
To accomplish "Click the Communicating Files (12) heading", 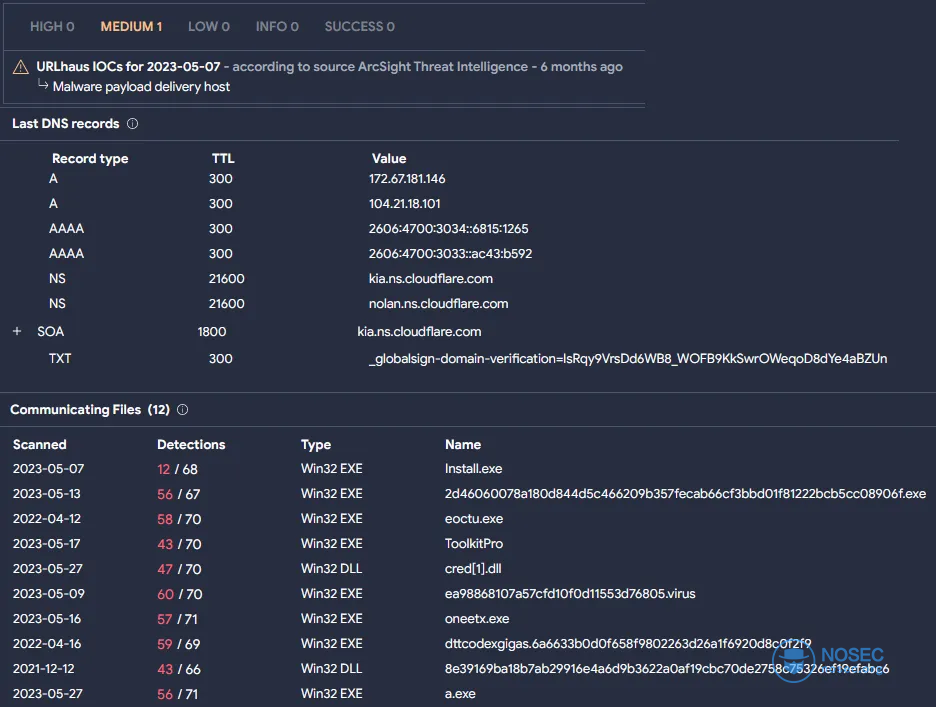I will 90,410.
